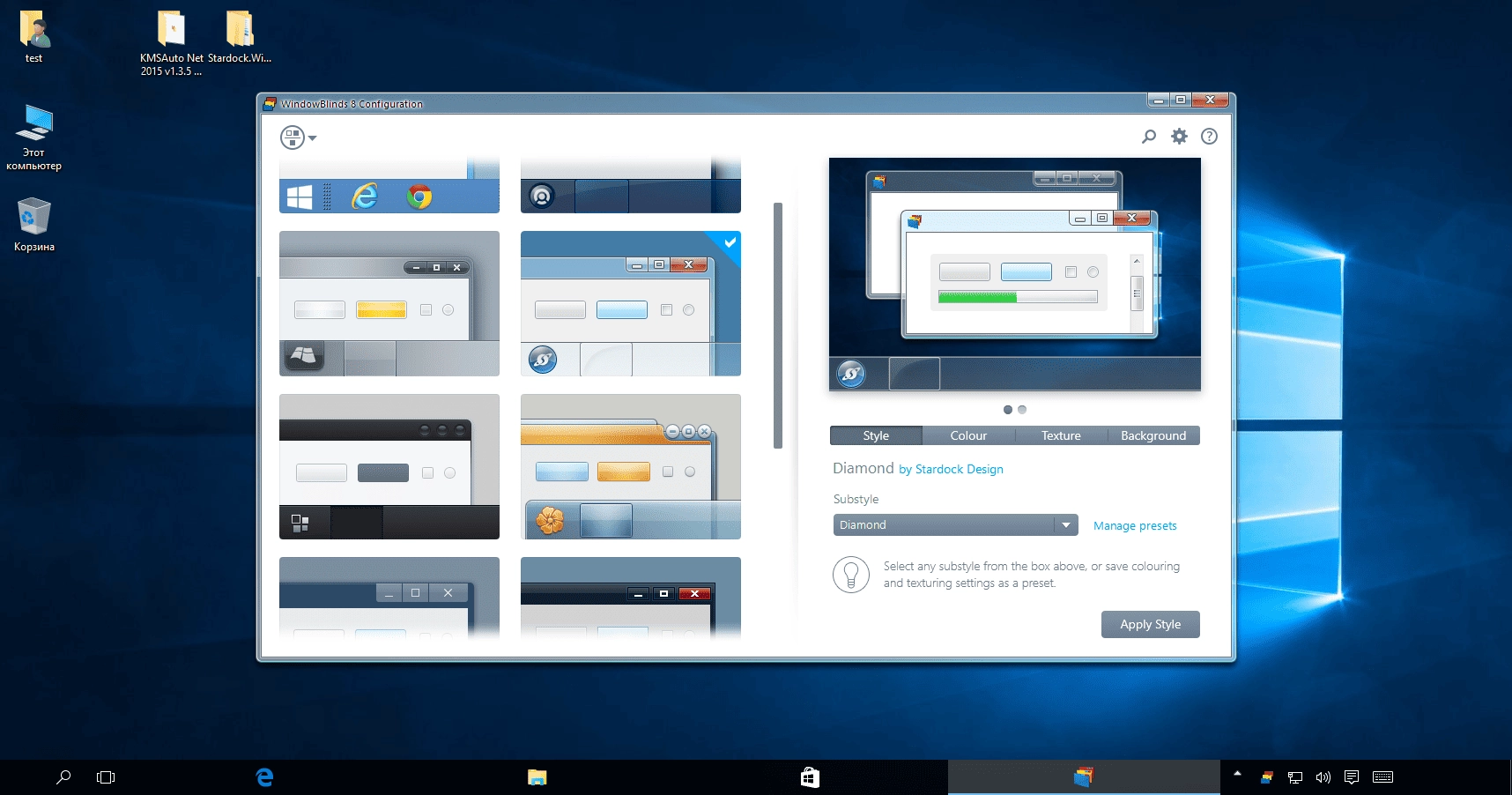Open the Store taskbar icon
Image resolution: width=1512 pixels, height=795 pixels.
810,777
